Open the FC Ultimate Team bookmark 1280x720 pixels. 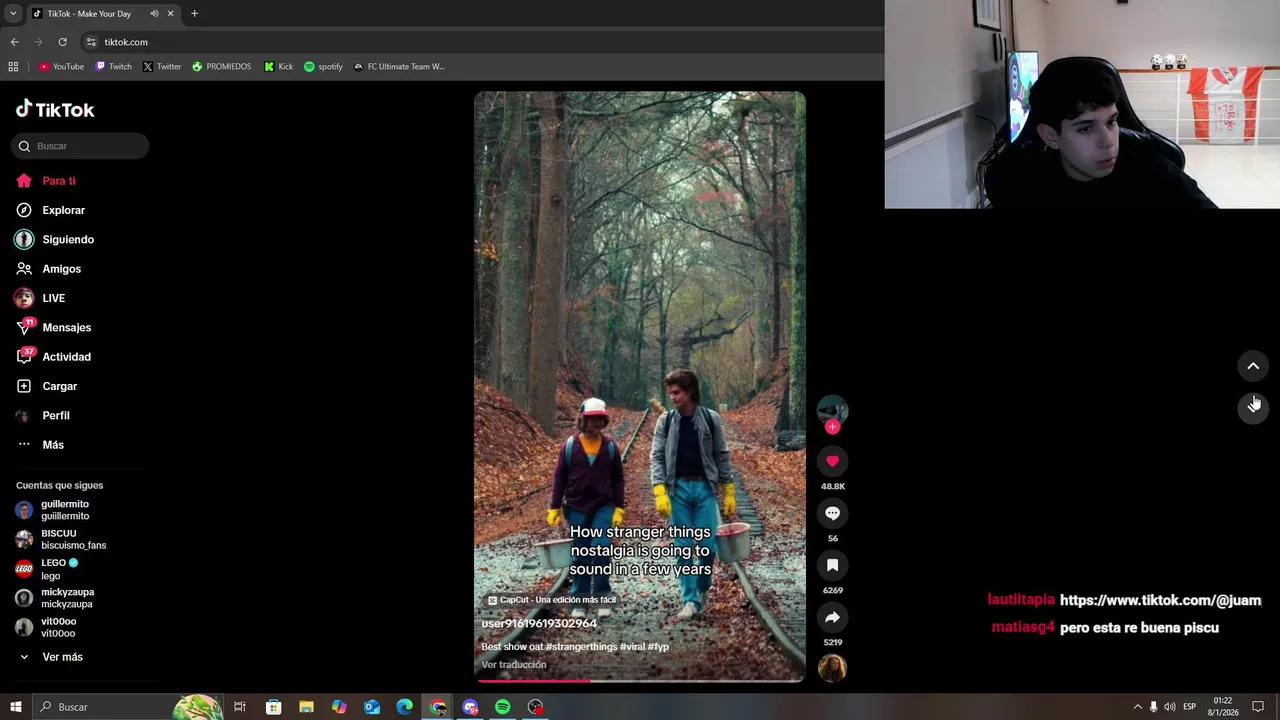399,67
